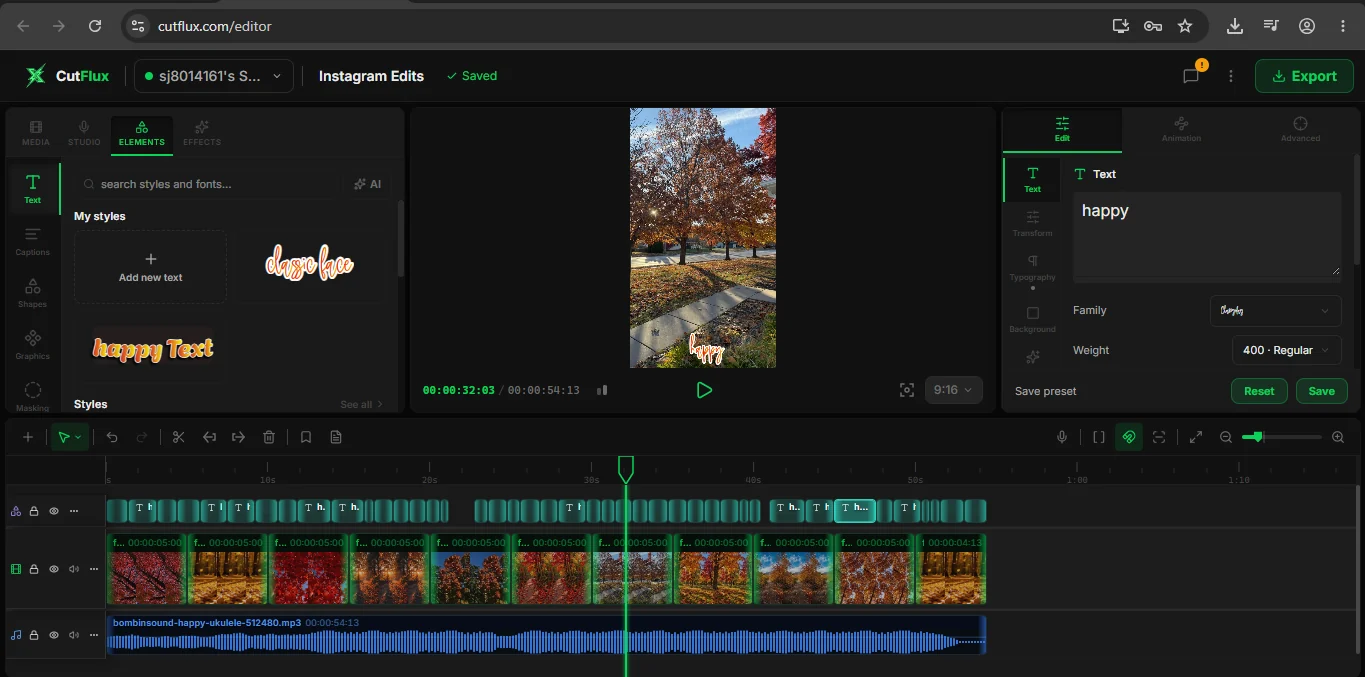
Task: Open the workspace dropdown sj8014161's S...
Action: click(214, 76)
